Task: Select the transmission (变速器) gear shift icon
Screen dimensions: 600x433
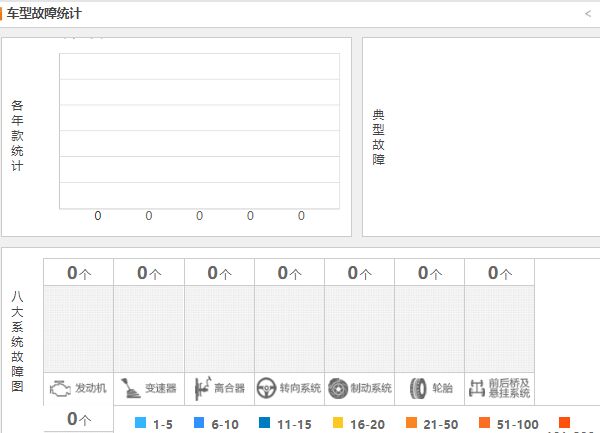Action: point(130,388)
